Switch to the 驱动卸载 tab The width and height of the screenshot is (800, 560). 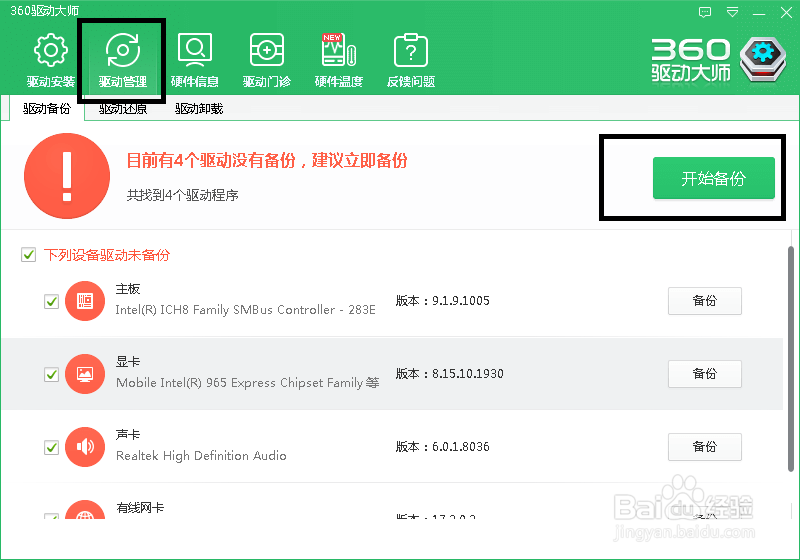click(x=199, y=109)
